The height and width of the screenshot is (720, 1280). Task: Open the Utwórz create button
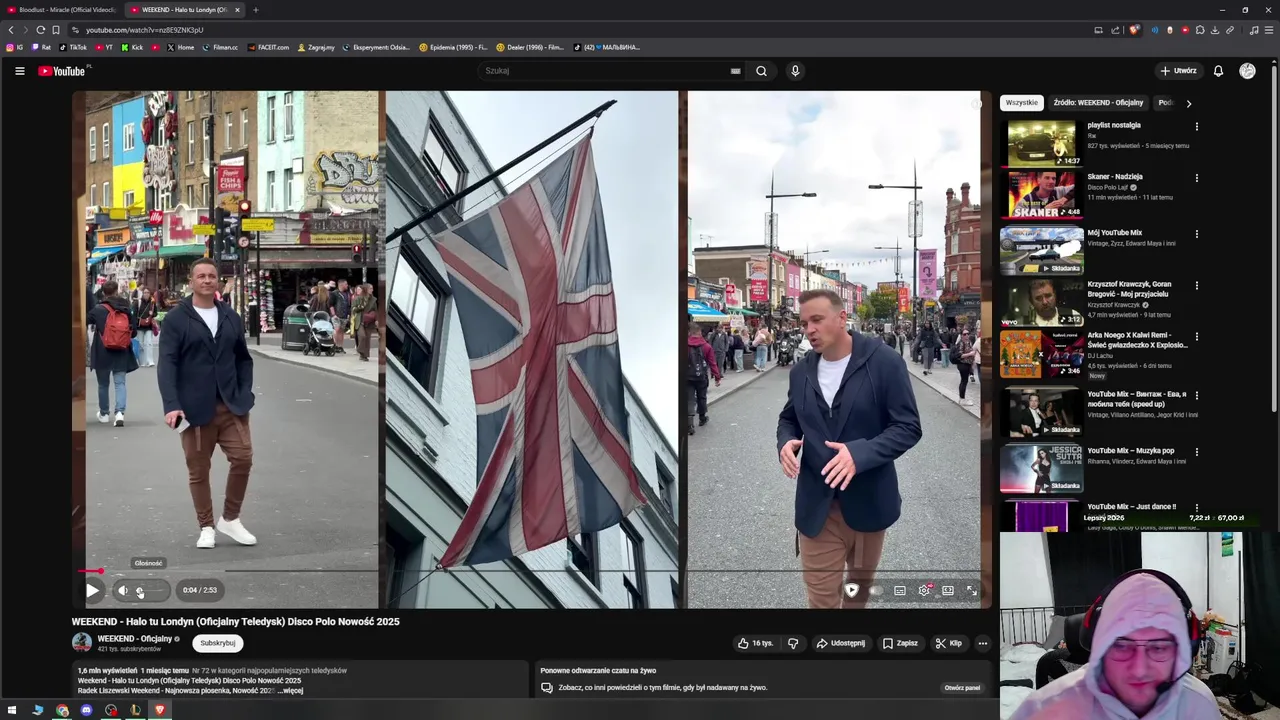[x=1178, y=71]
